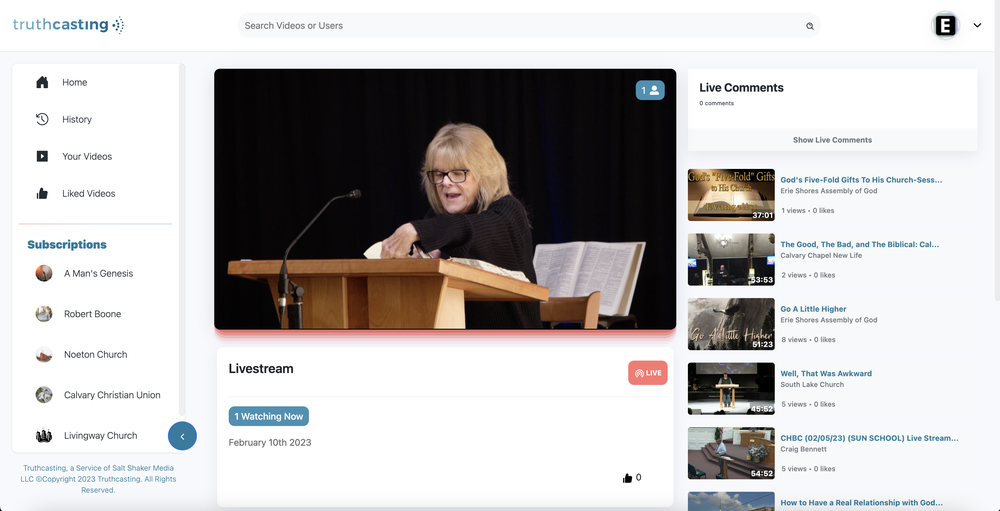Viewport: 1000px width, 511px height.
Task: Open Well, That Was Awkward thumbnail
Action: click(731, 389)
